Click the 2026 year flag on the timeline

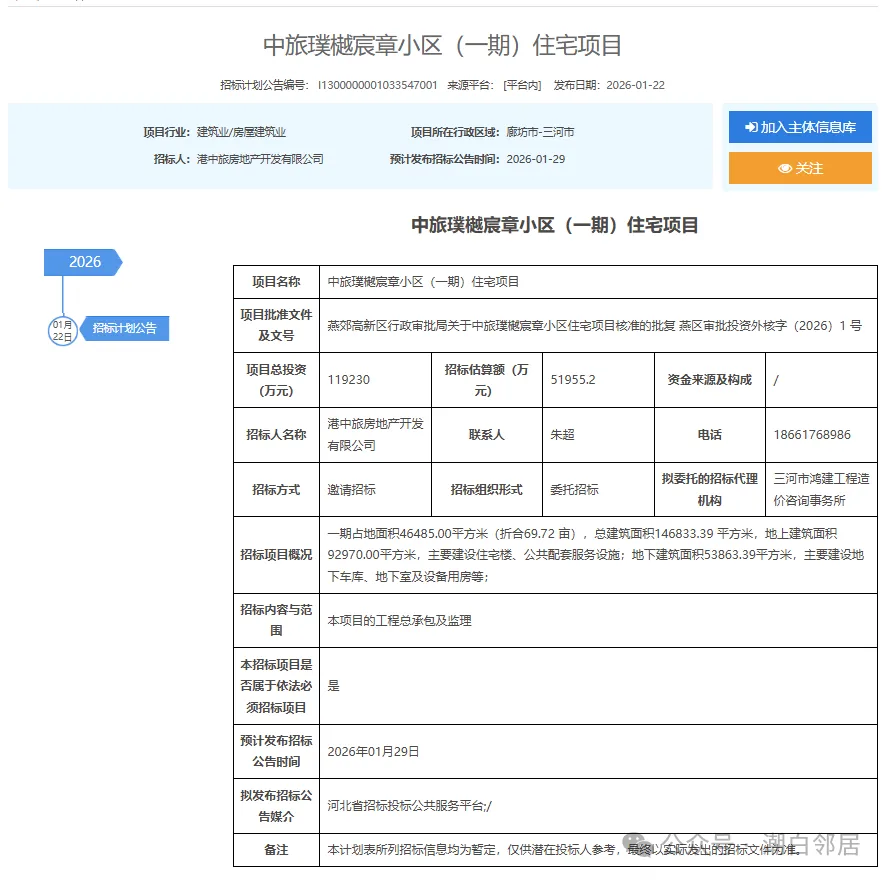coord(80,262)
